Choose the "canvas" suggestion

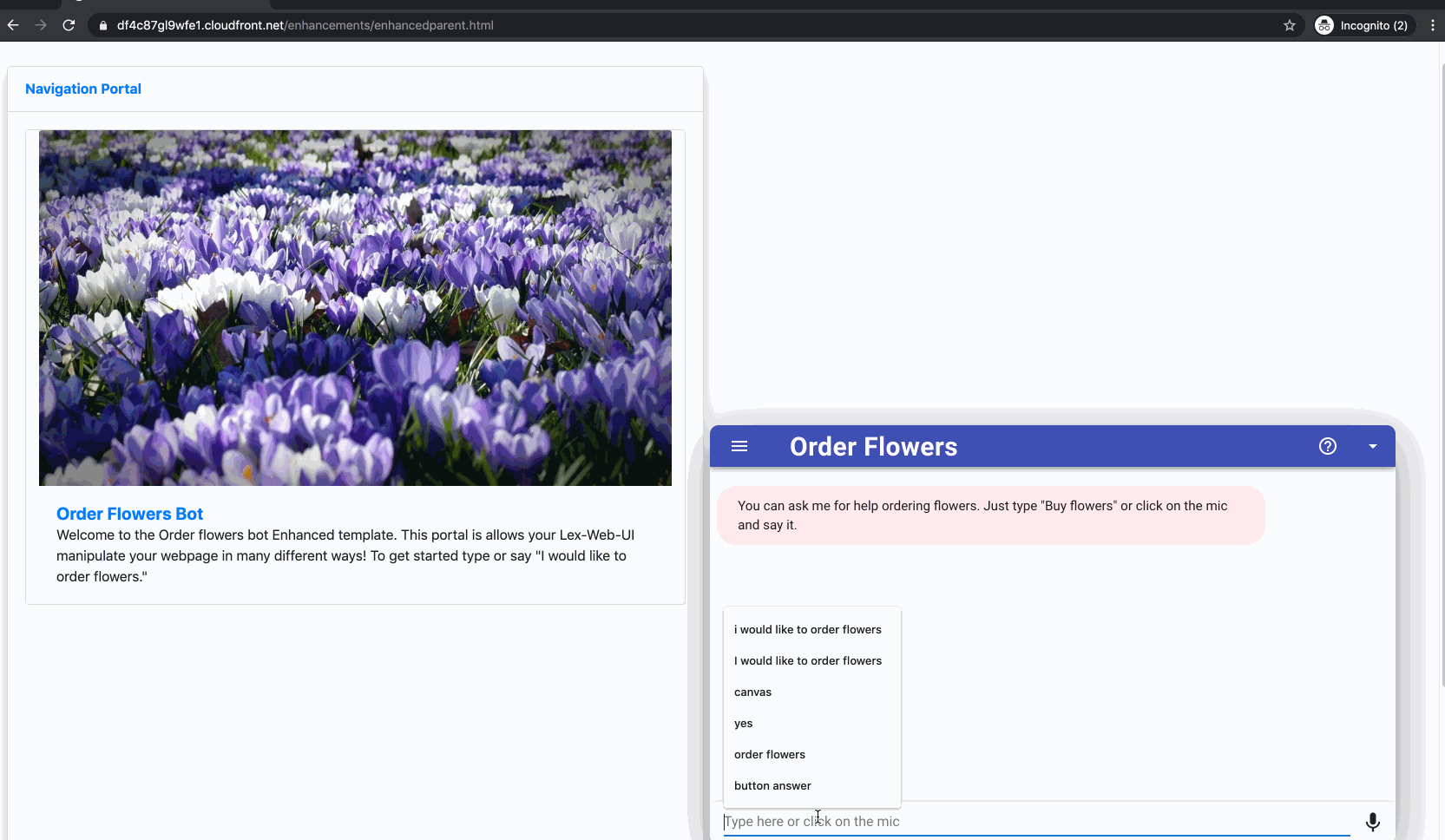[x=812, y=692]
